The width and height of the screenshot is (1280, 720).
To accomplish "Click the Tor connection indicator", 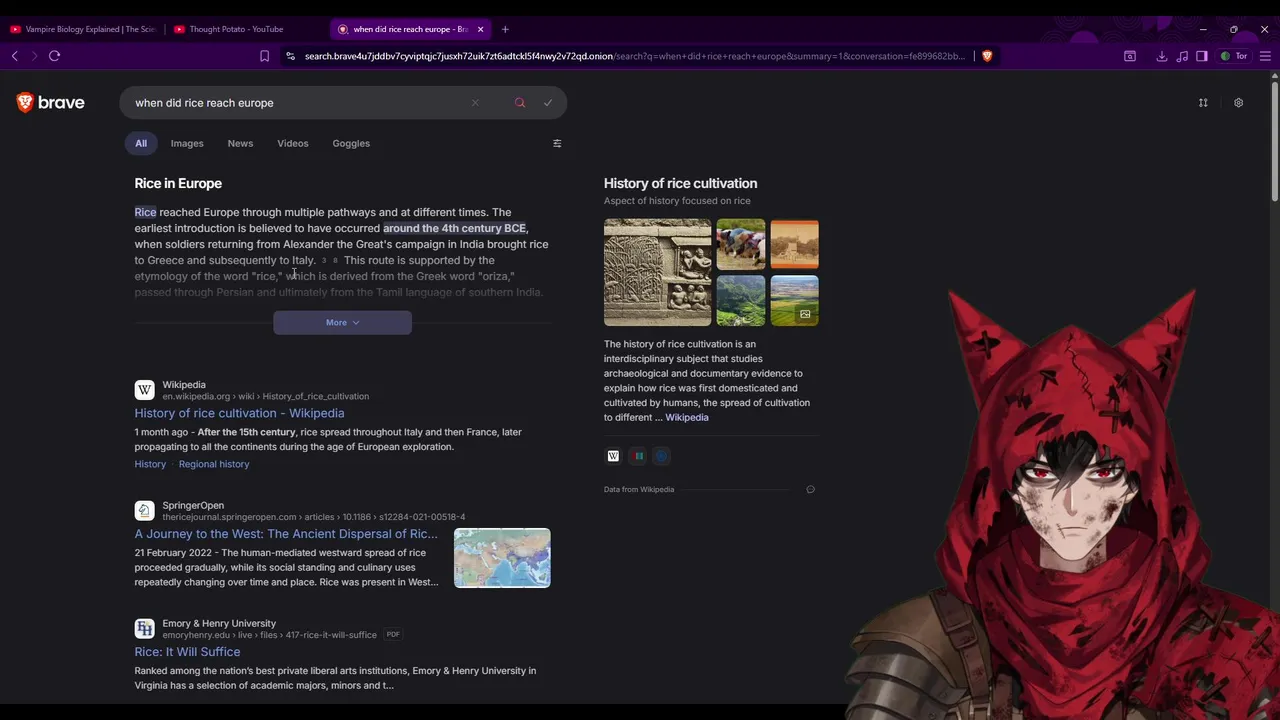I will [x=1234, y=56].
